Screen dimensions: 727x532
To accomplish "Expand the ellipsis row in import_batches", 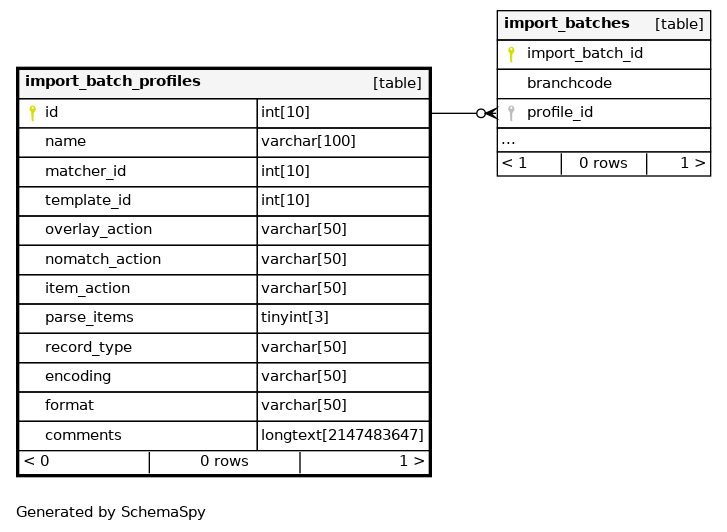I will coord(509,141).
